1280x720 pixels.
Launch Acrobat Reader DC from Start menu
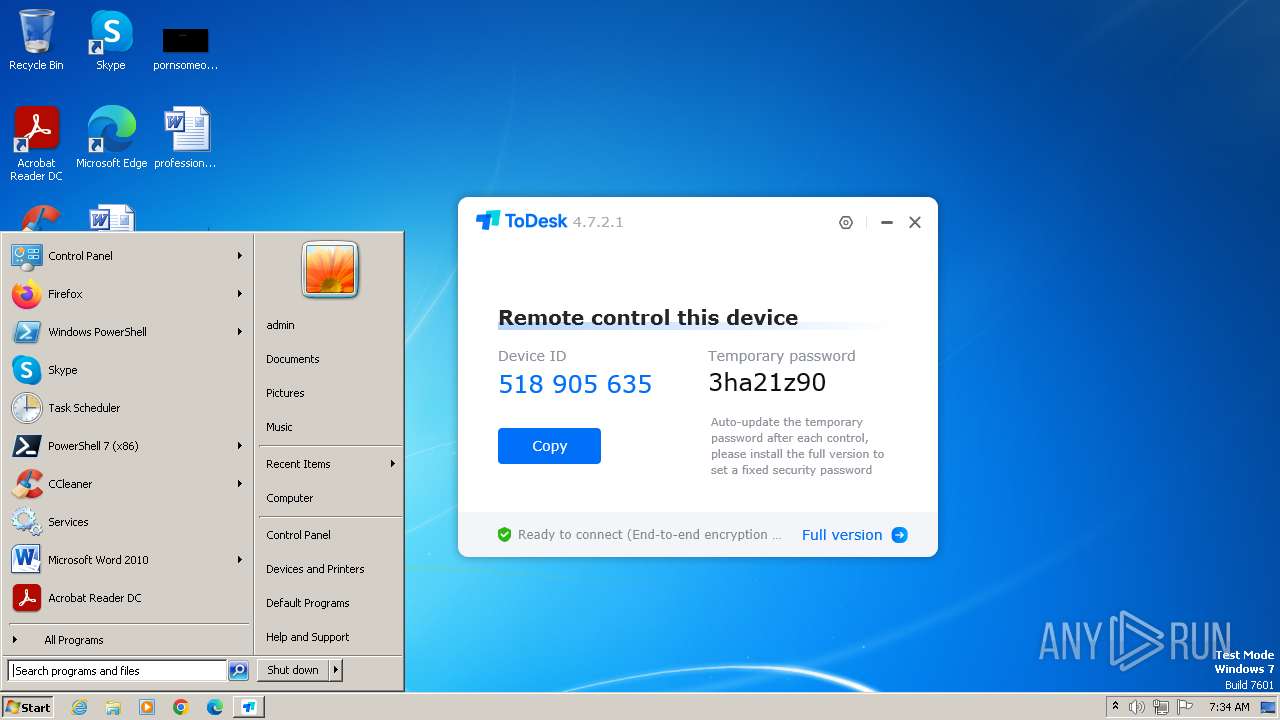pos(127,598)
